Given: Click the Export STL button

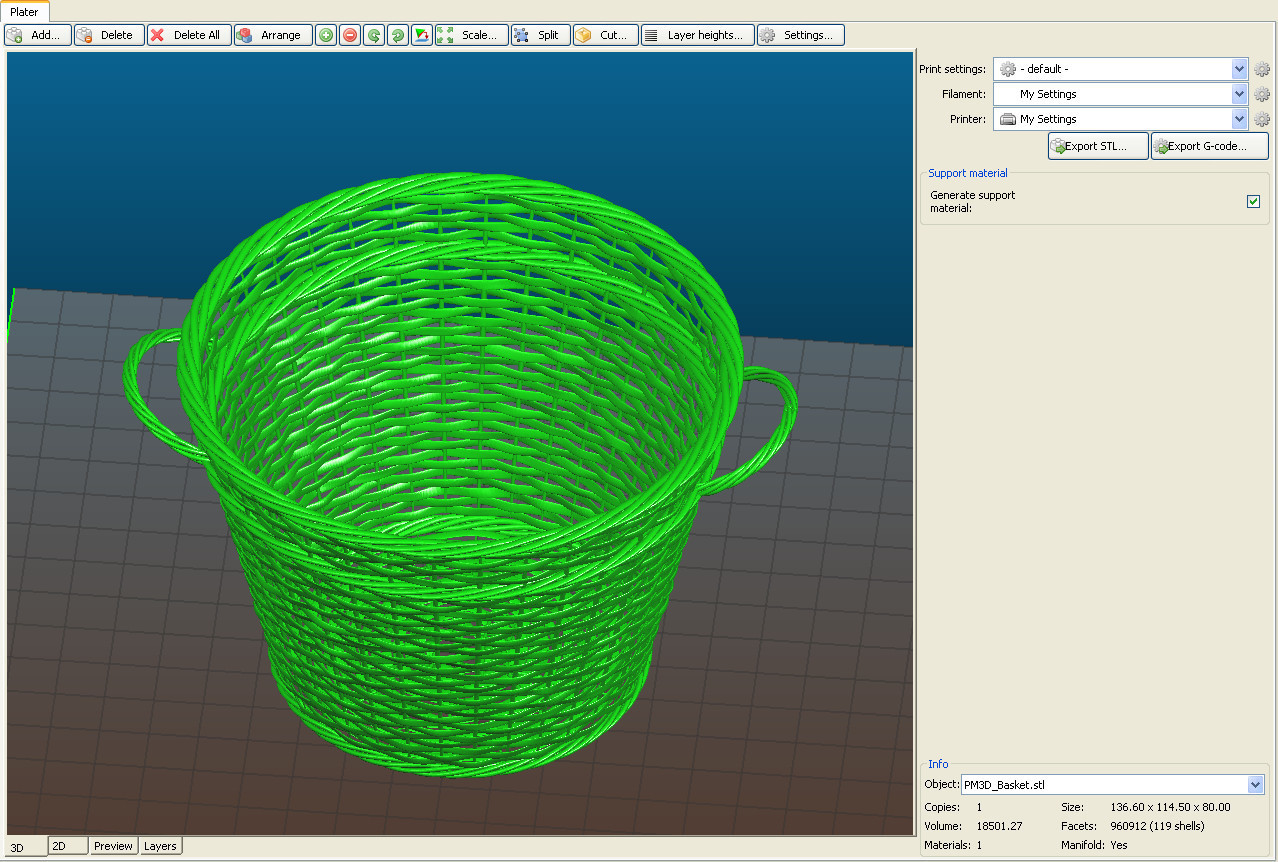Looking at the screenshot, I should click(x=1097, y=146).
